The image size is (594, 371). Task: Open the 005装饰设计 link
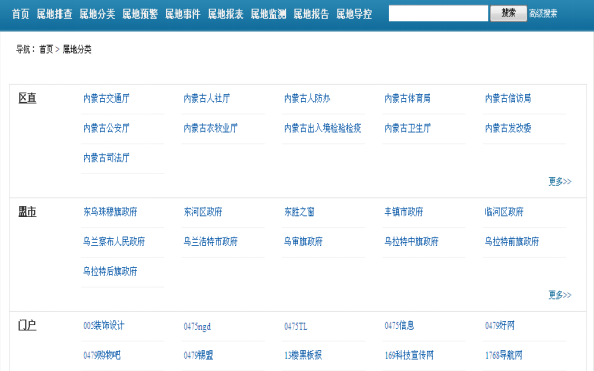point(104,326)
